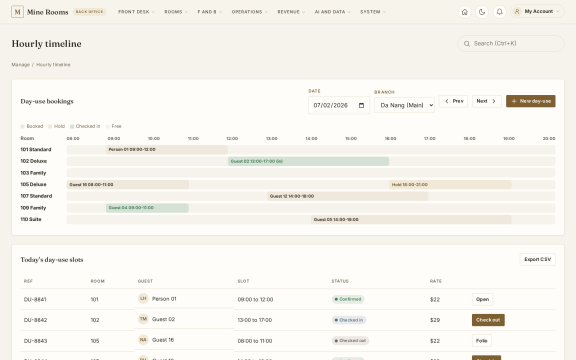Viewport: 576px width, 360px height.
Task: Open the AI and Data menu
Action: click(332, 12)
